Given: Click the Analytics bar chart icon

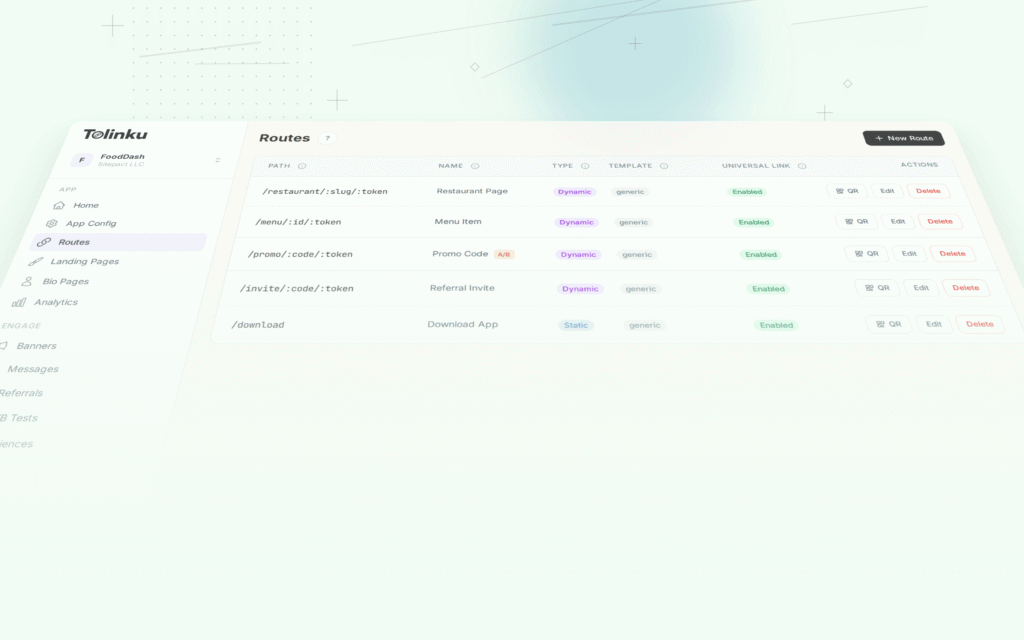Looking at the screenshot, I should point(19,302).
